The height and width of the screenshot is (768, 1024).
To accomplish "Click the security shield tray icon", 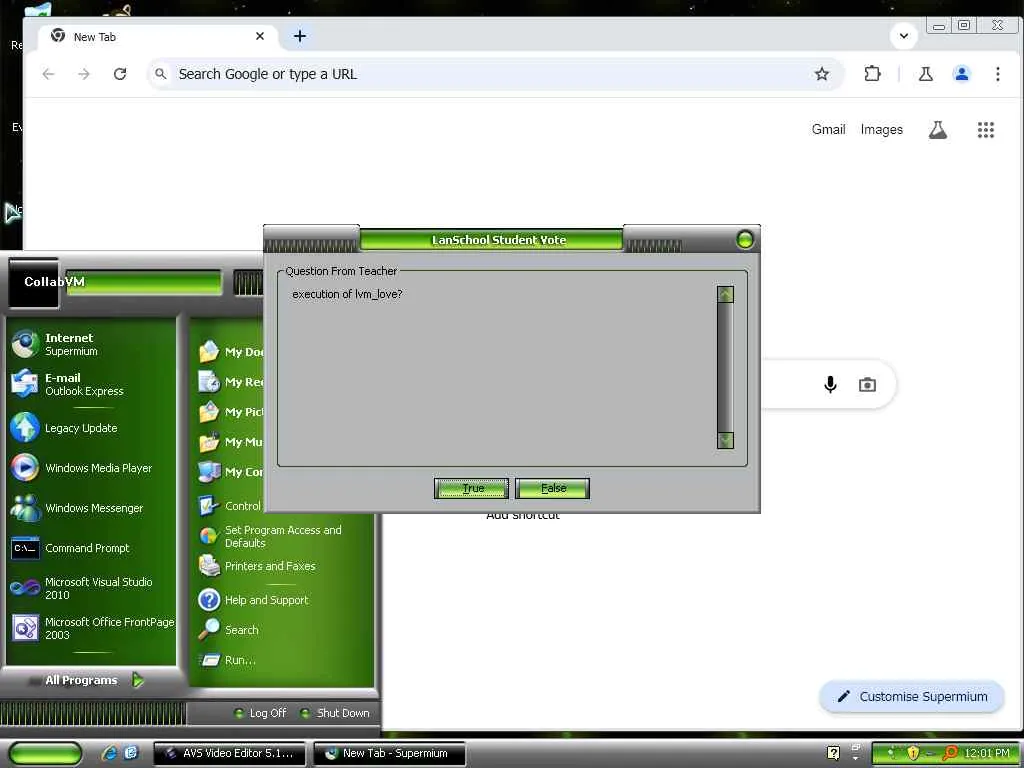I will (x=913, y=753).
